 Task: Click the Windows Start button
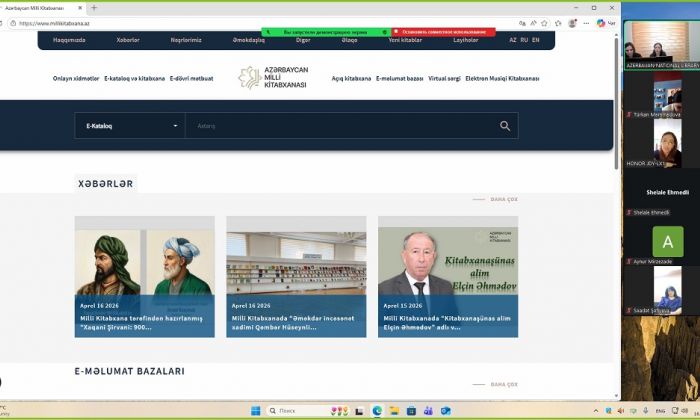click(x=254, y=410)
